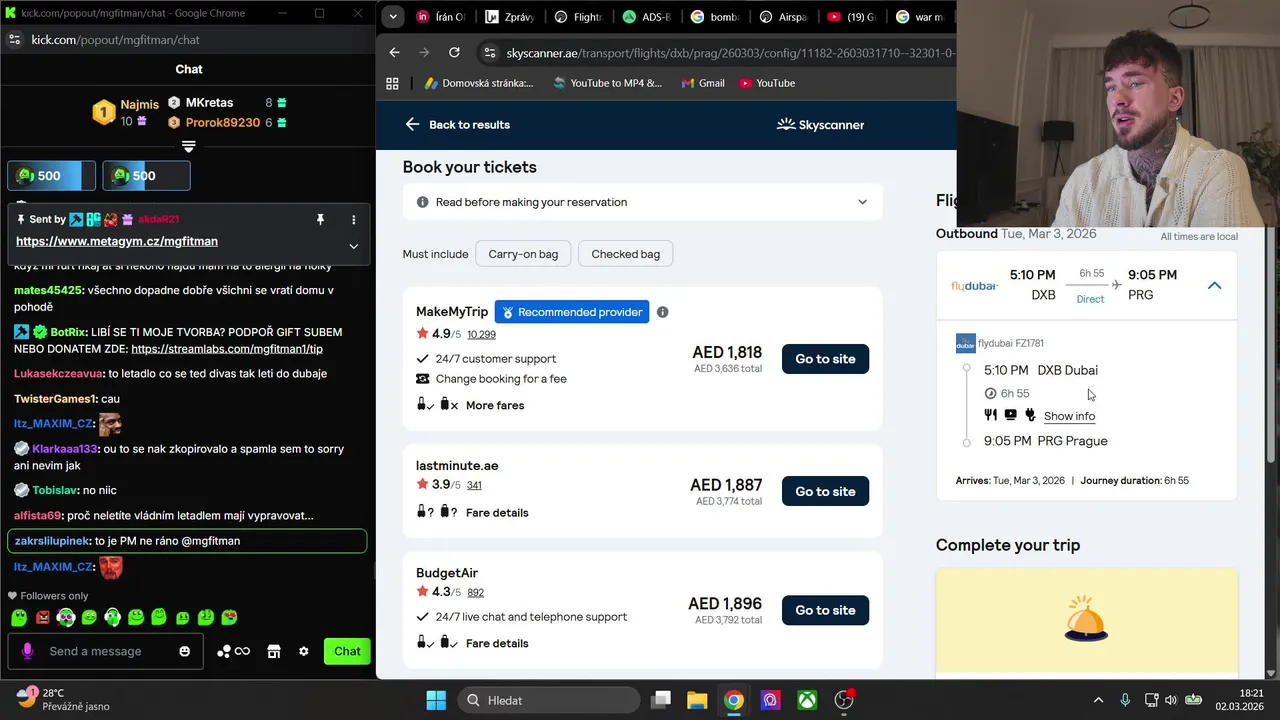Image resolution: width=1280 pixels, height=720 pixels.
Task: Open Chrome tab search dropdown
Action: [393, 17]
